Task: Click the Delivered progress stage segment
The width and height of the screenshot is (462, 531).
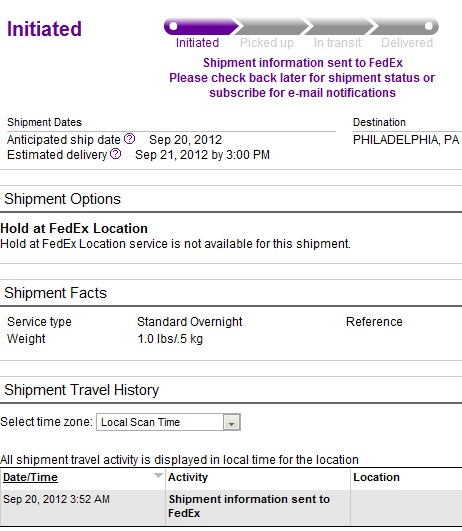Action: tap(404, 26)
